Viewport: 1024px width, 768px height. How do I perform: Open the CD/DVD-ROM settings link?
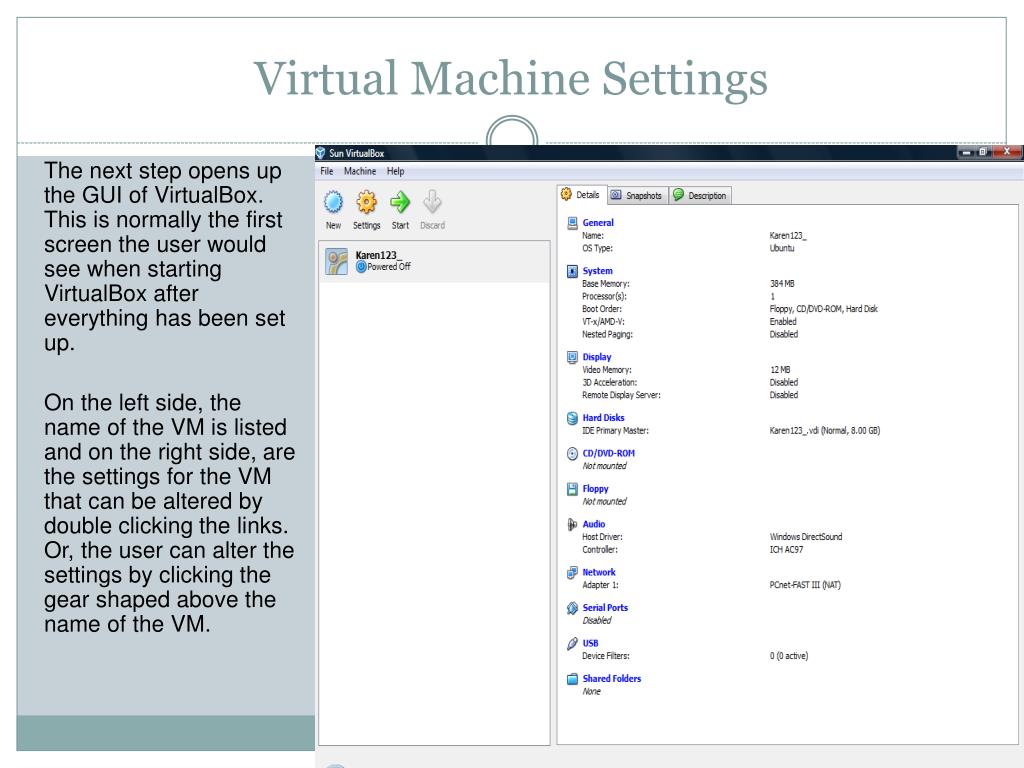(609, 453)
